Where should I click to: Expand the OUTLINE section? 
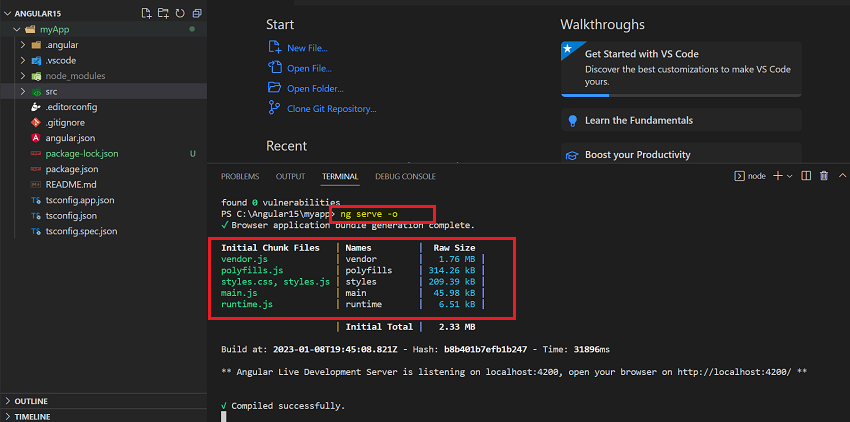coord(103,401)
